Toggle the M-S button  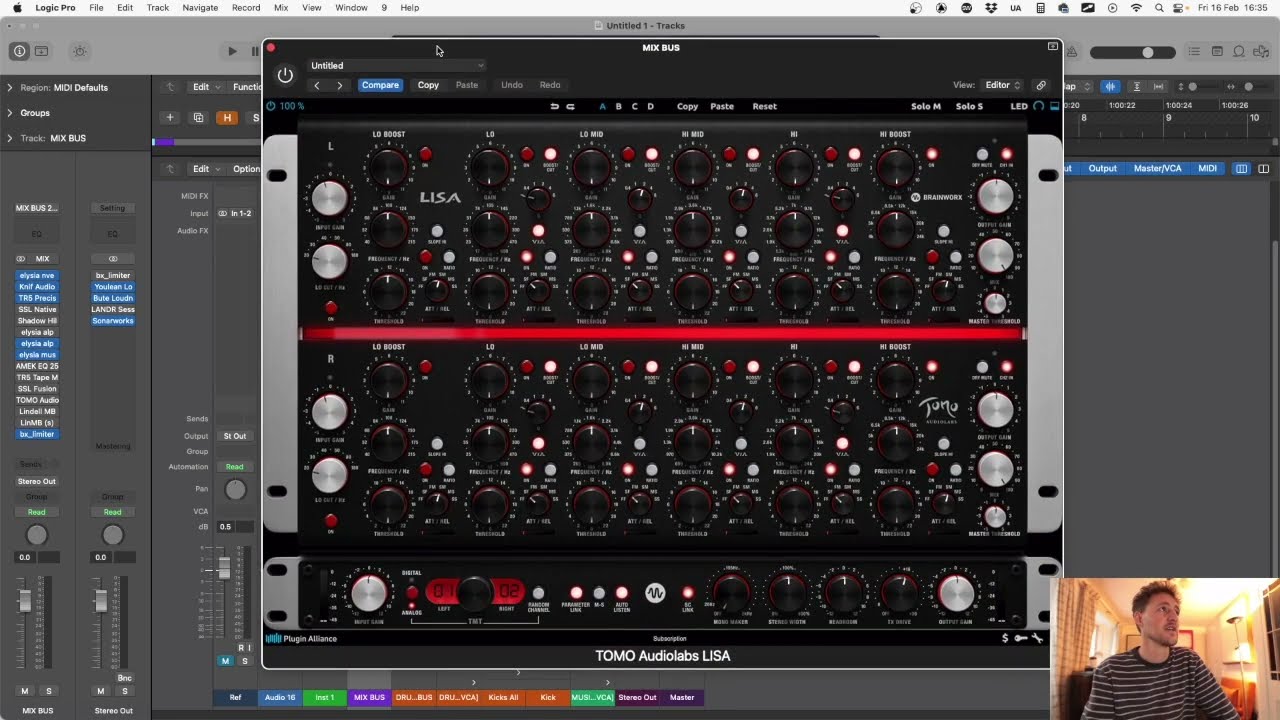click(599, 593)
